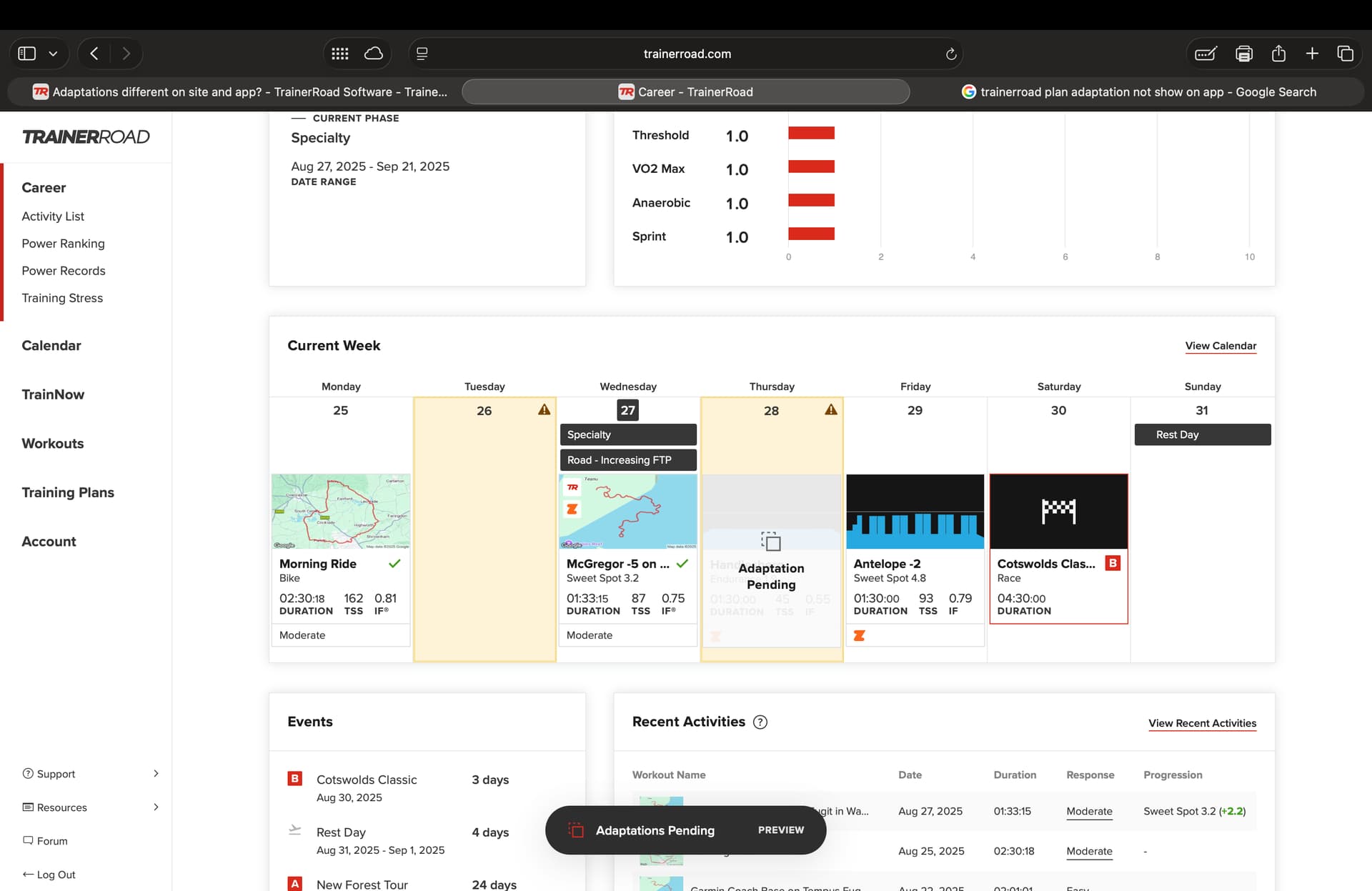Open Training Plans in the sidebar
Image resolution: width=1372 pixels, height=891 pixels.
(x=68, y=492)
